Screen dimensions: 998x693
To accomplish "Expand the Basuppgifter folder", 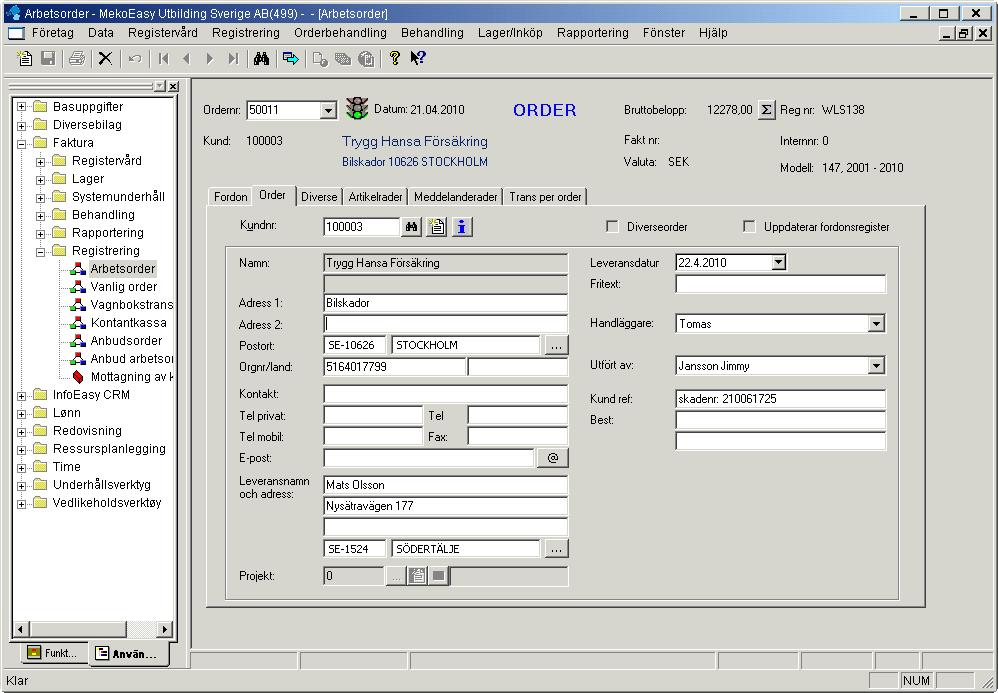I will [x=22, y=106].
